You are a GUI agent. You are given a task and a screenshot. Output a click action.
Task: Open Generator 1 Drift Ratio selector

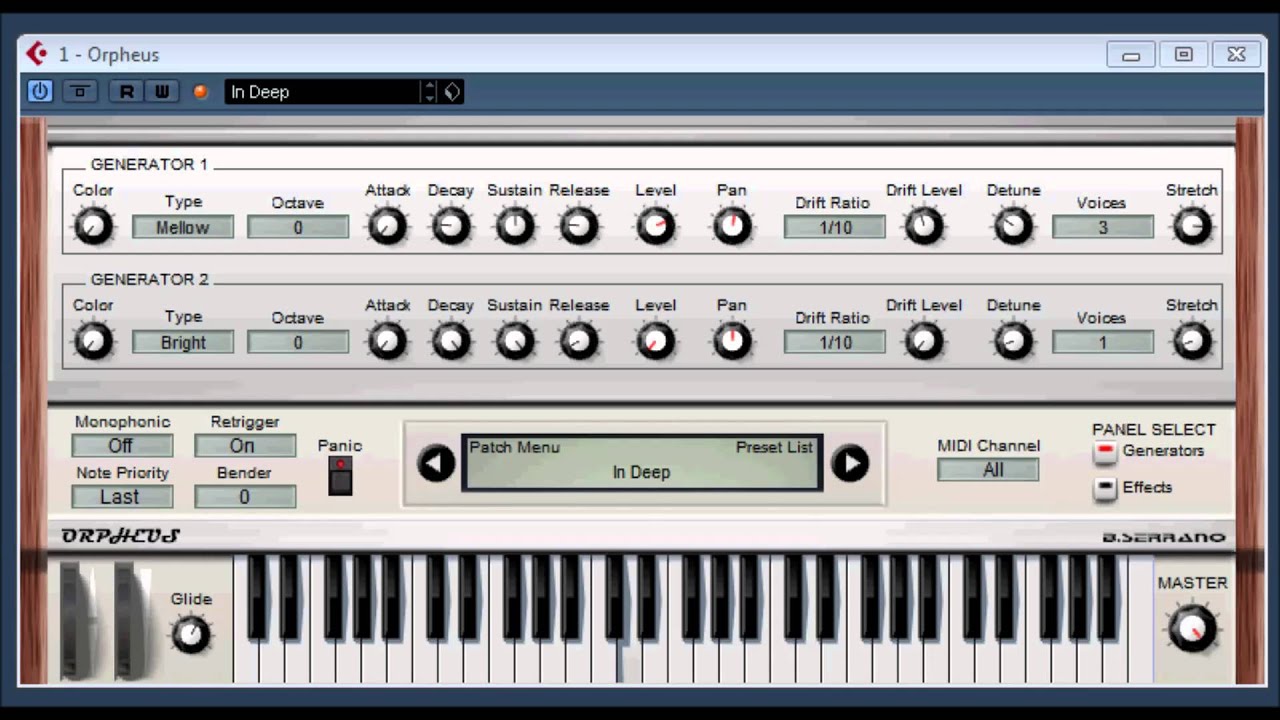tap(835, 228)
